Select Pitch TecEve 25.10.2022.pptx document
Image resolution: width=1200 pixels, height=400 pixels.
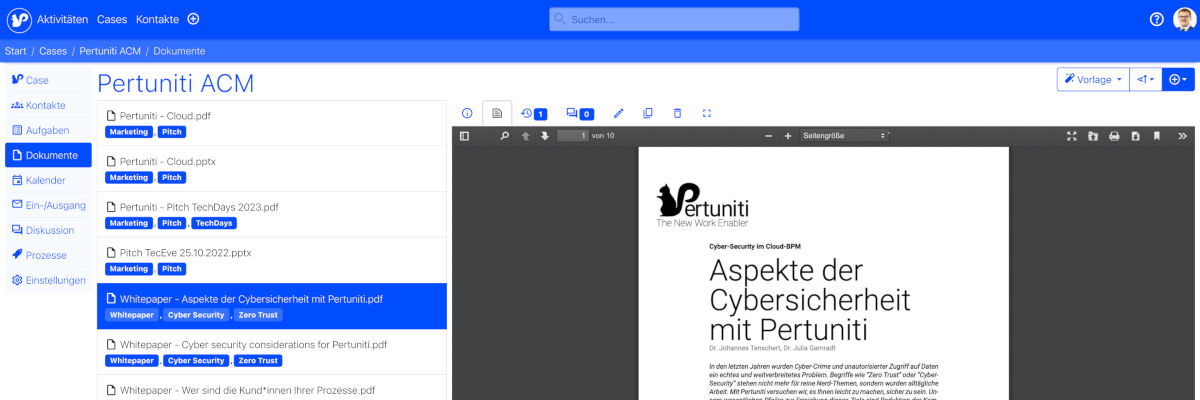(272, 261)
